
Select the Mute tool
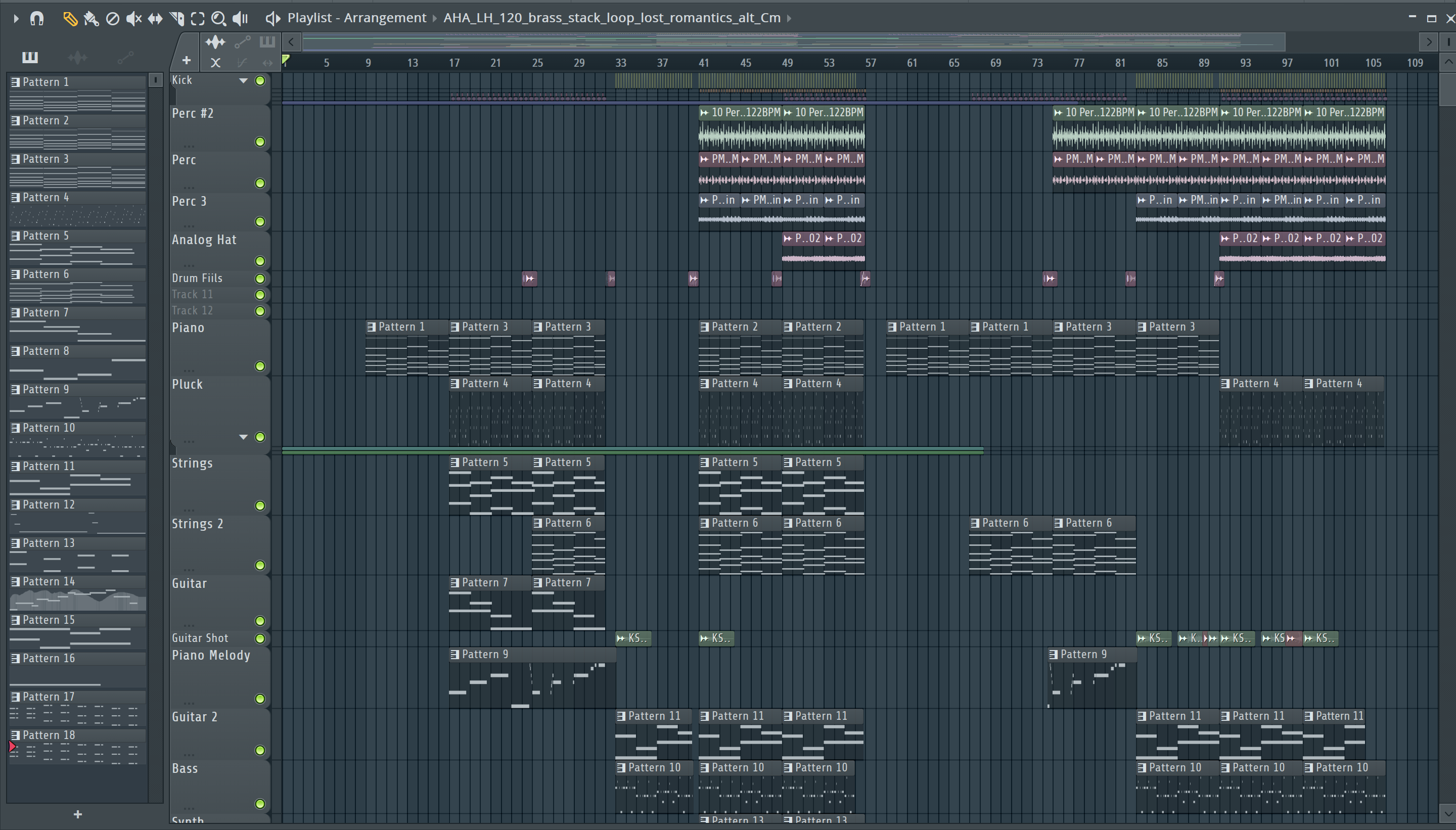133,19
